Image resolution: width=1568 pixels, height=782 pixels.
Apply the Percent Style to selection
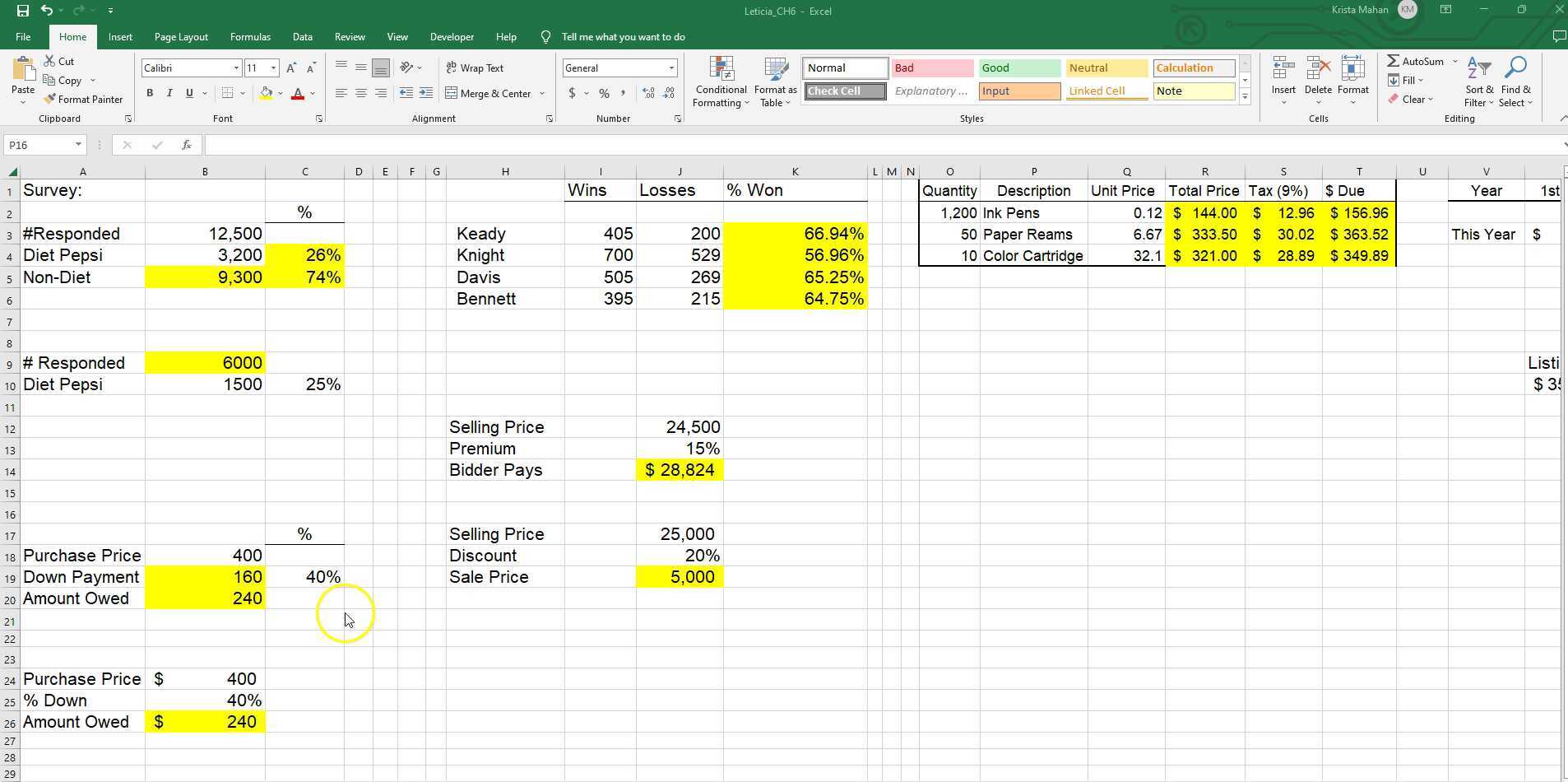(x=603, y=93)
